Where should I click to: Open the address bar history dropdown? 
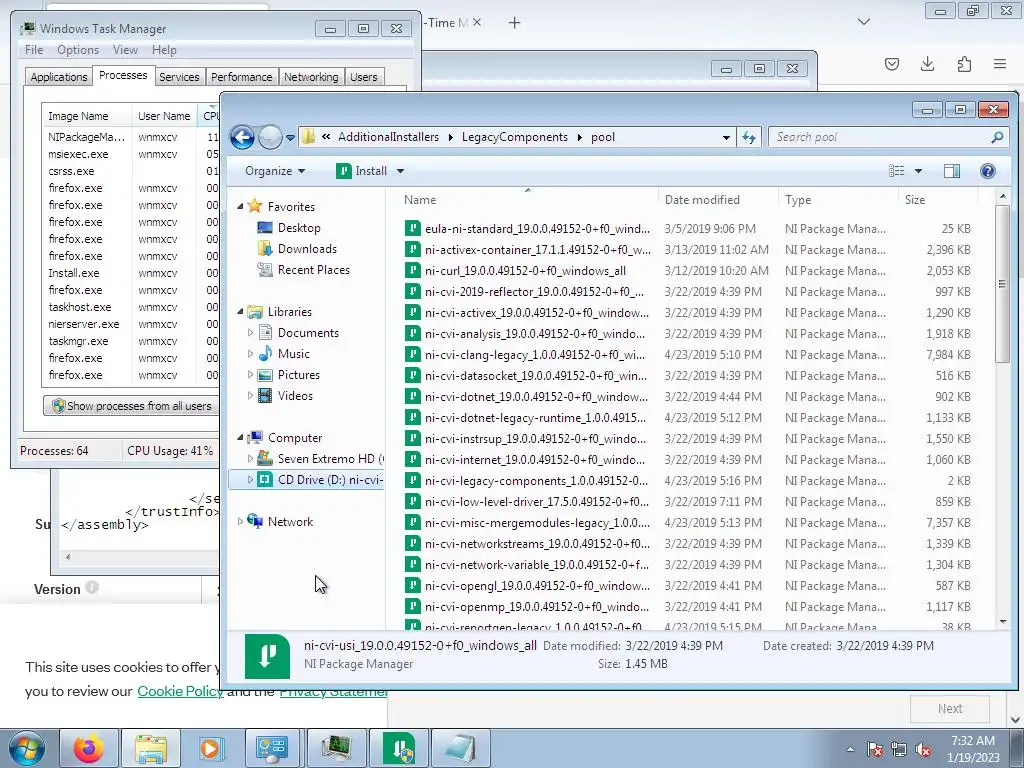(x=726, y=137)
